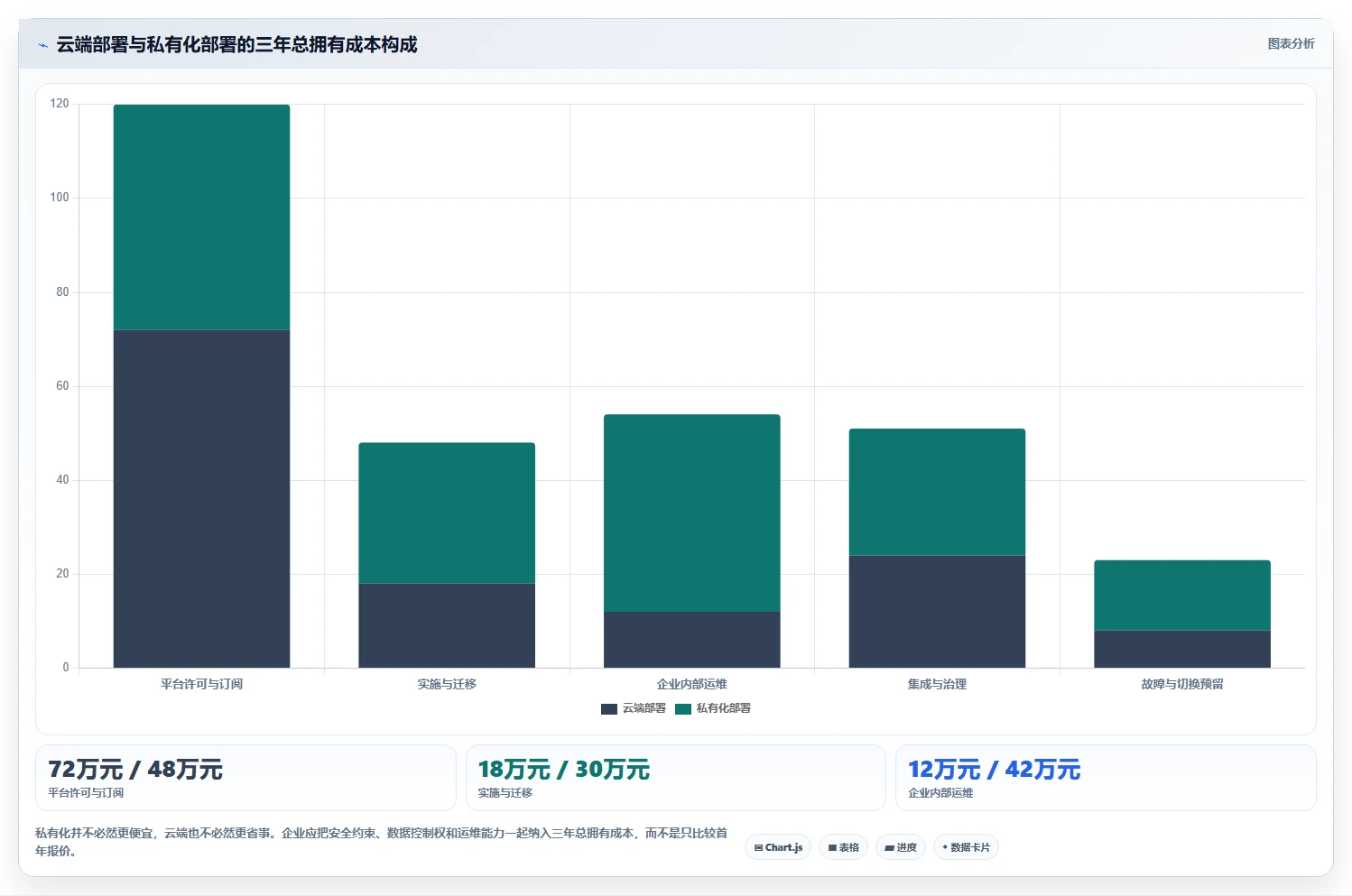Click the 私有化部署 bar segment for 故障与切换预留
The image size is (1352, 896).
[x=1182, y=596]
